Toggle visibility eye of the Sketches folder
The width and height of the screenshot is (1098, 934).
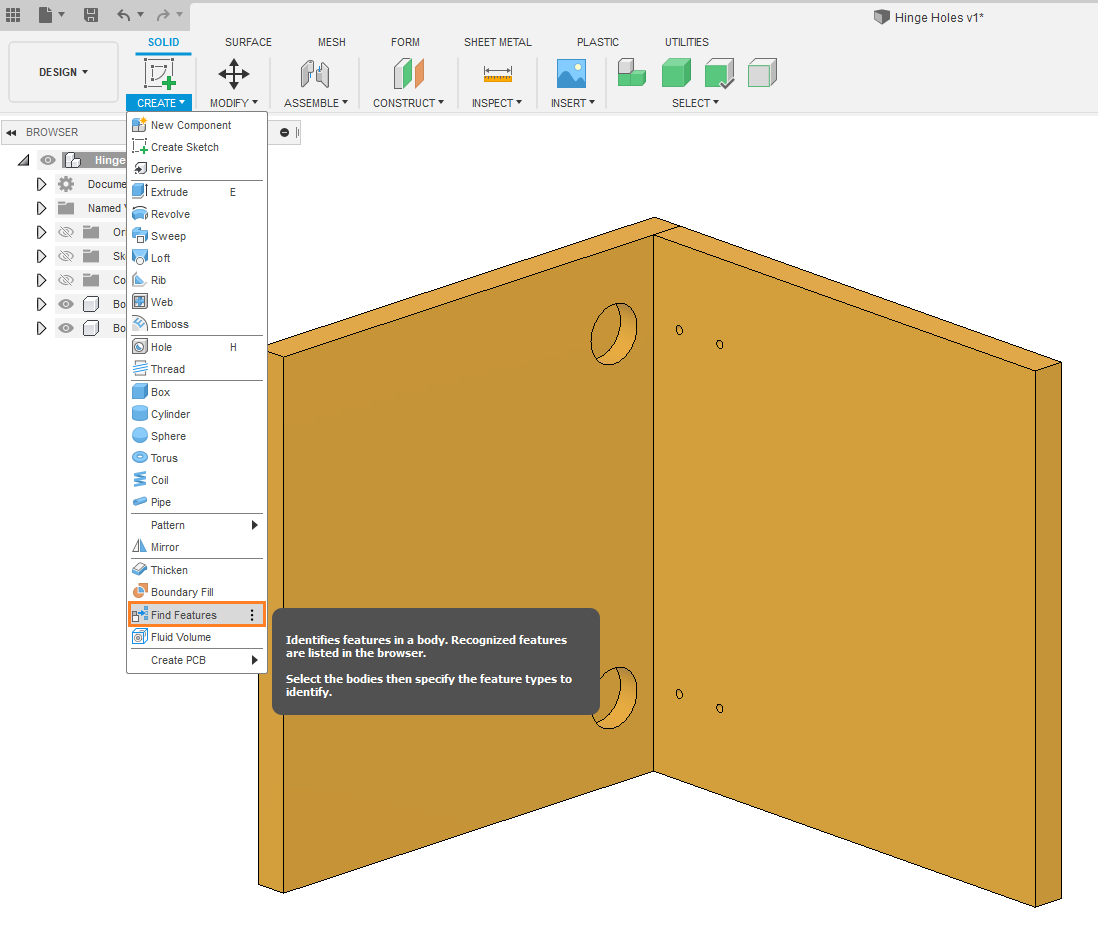click(66, 256)
